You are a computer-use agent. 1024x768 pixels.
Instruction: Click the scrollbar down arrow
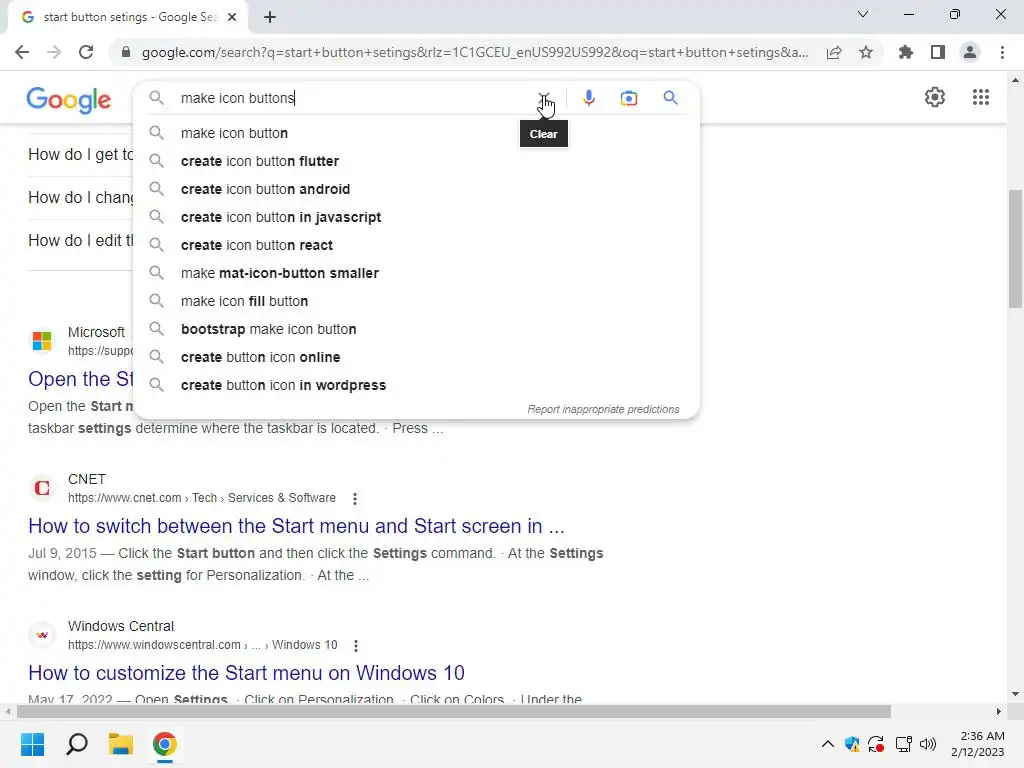click(1014, 694)
